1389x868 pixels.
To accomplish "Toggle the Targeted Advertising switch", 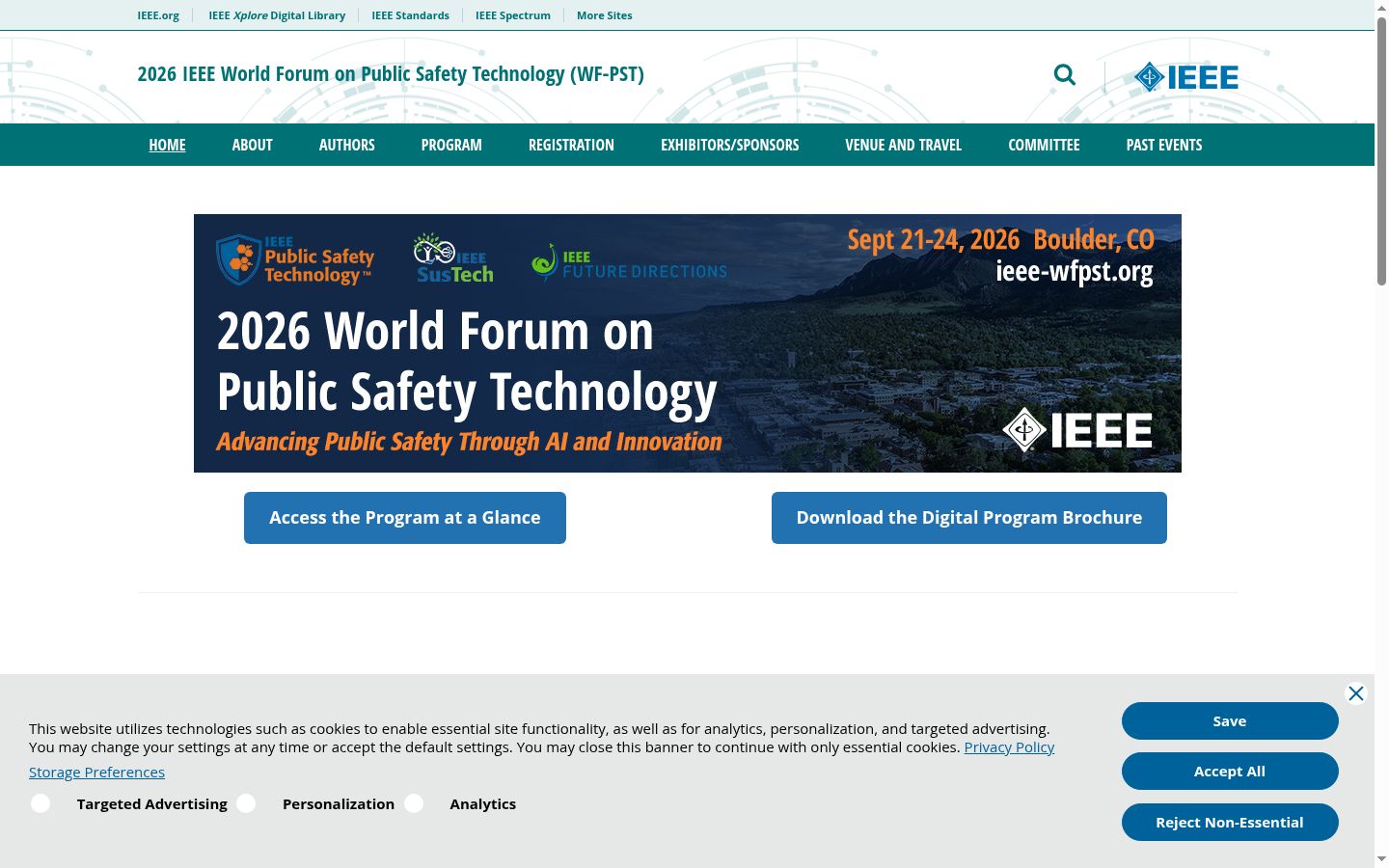I will [41, 803].
